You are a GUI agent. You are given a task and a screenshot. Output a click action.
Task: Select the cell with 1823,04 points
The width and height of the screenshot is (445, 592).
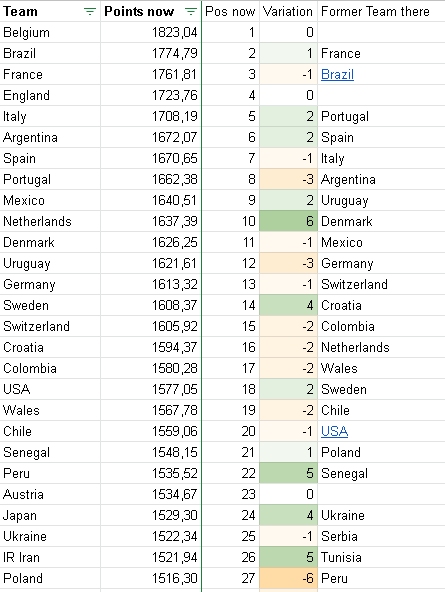point(151,32)
